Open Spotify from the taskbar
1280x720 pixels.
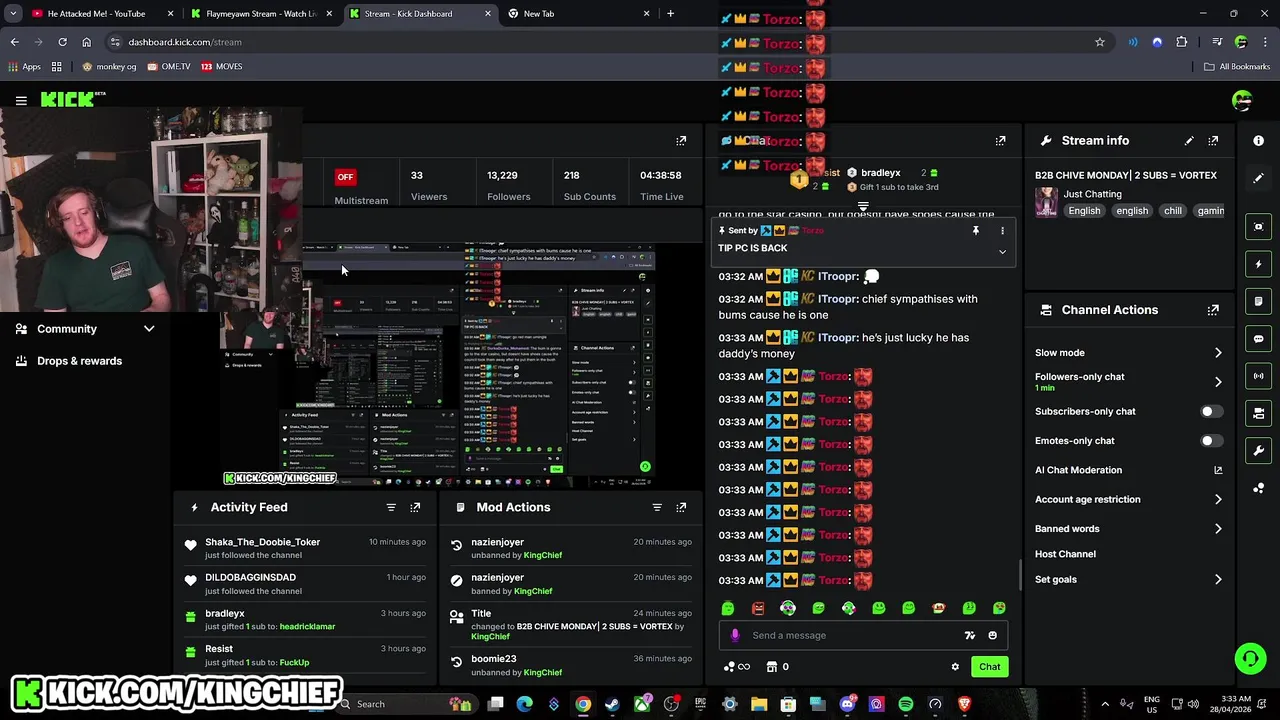906,704
